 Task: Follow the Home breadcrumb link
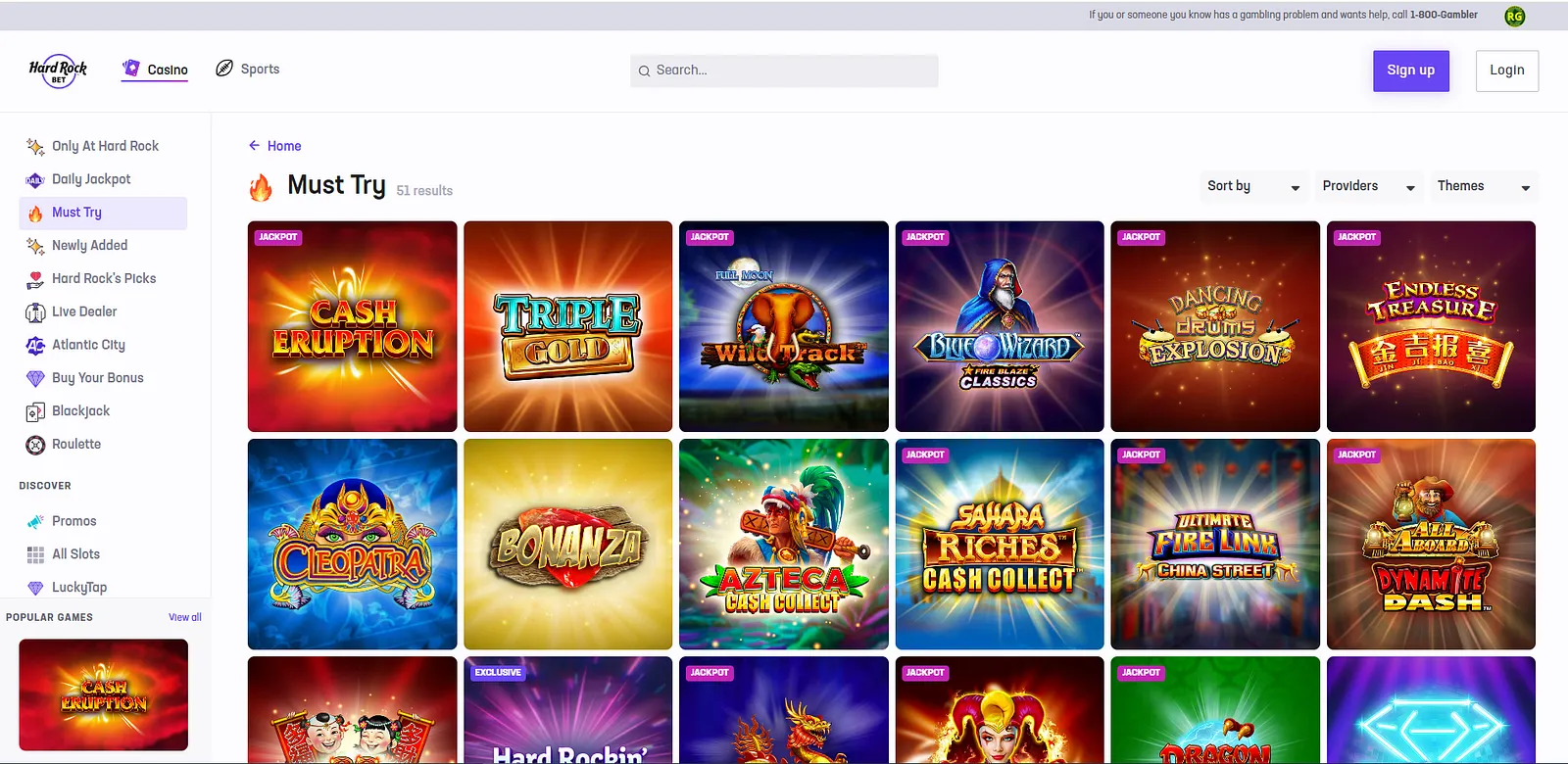pos(284,146)
